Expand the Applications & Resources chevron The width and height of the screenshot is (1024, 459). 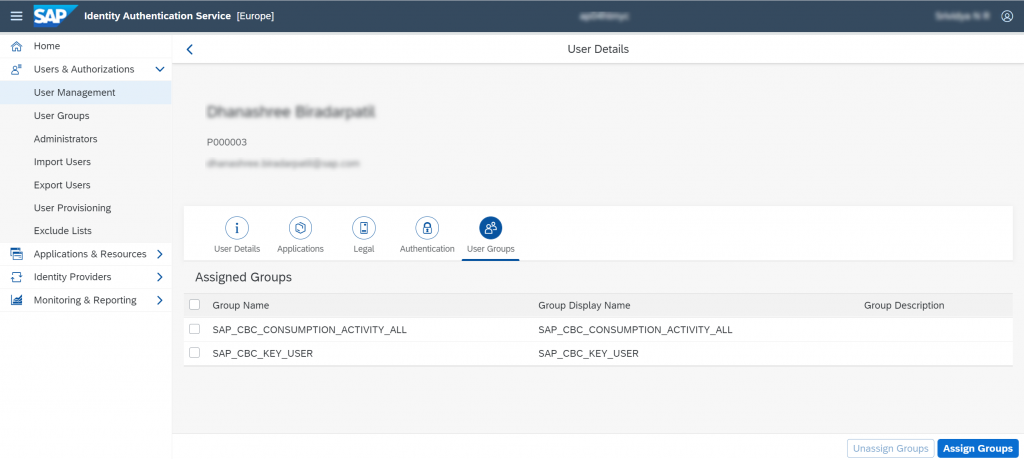point(159,254)
